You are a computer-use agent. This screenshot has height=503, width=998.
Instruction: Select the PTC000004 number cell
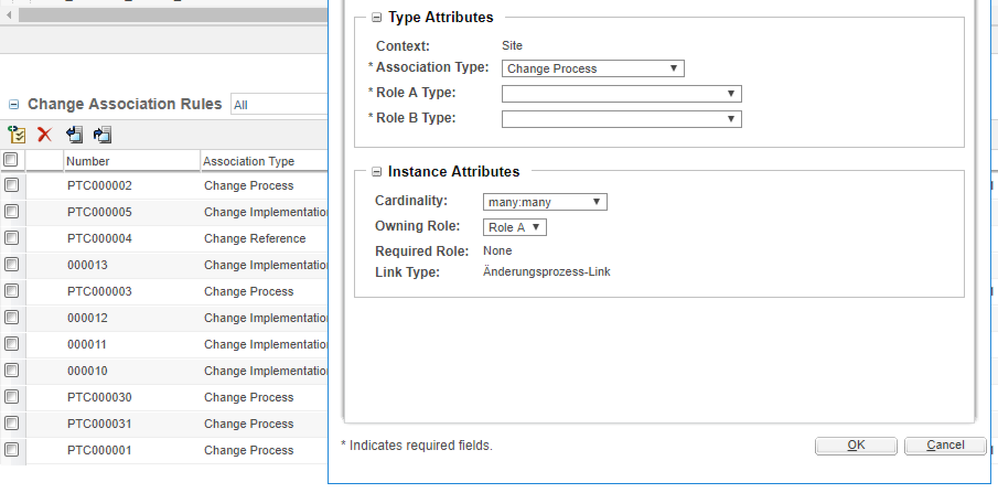pos(99,239)
